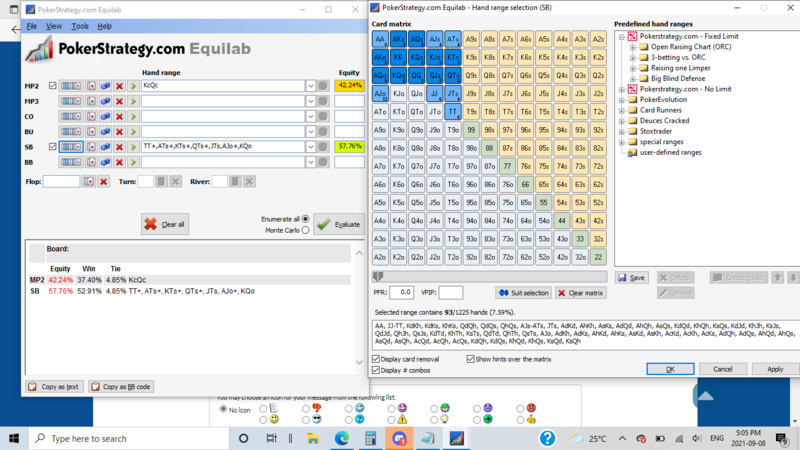
Task: Select the 99 cell in card matrix
Action: [471, 130]
